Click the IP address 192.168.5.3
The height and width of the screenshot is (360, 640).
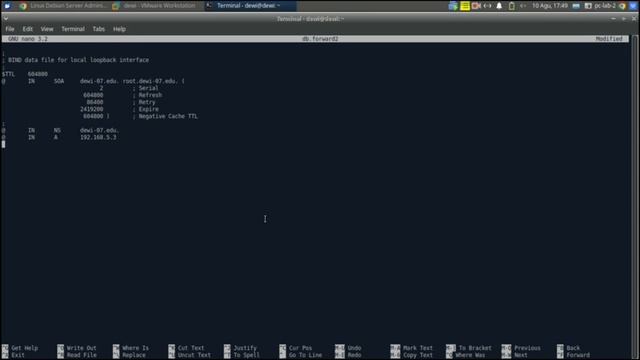click(98, 138)
